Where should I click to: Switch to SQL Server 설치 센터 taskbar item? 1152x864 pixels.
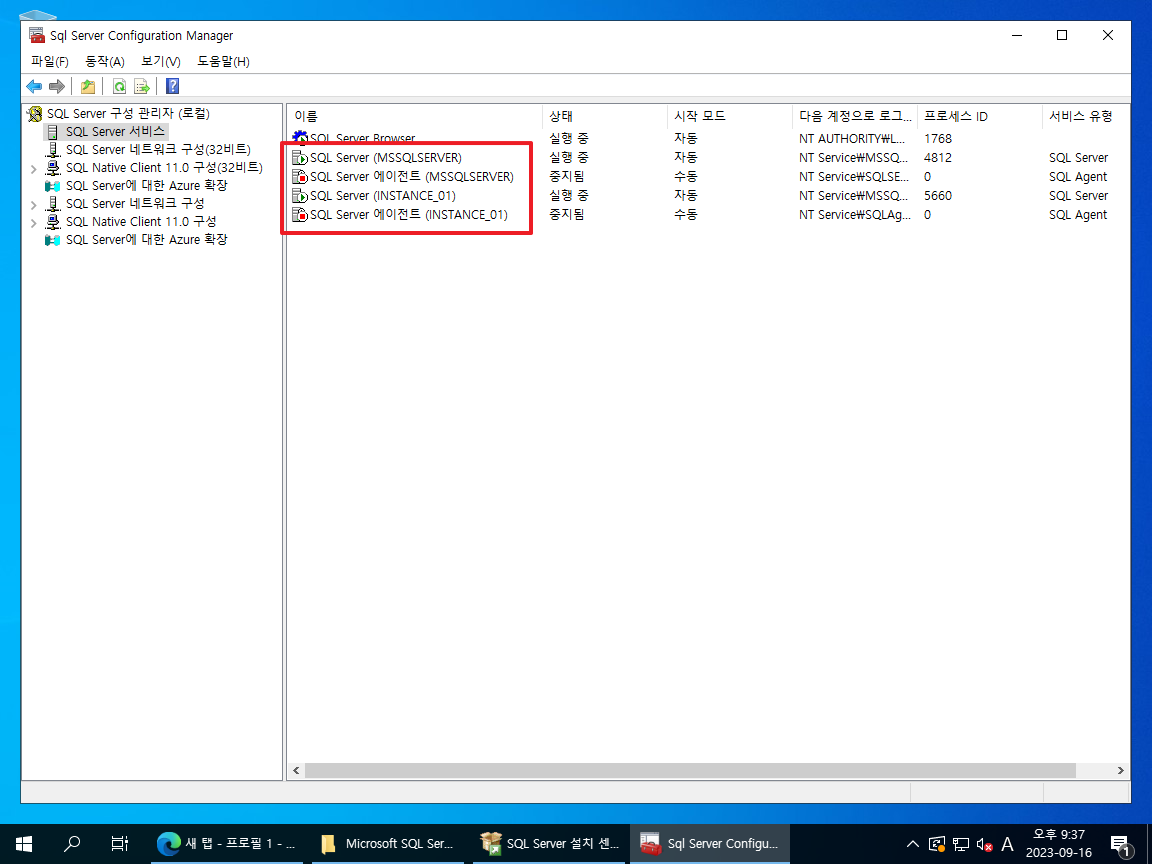point(548,843)
